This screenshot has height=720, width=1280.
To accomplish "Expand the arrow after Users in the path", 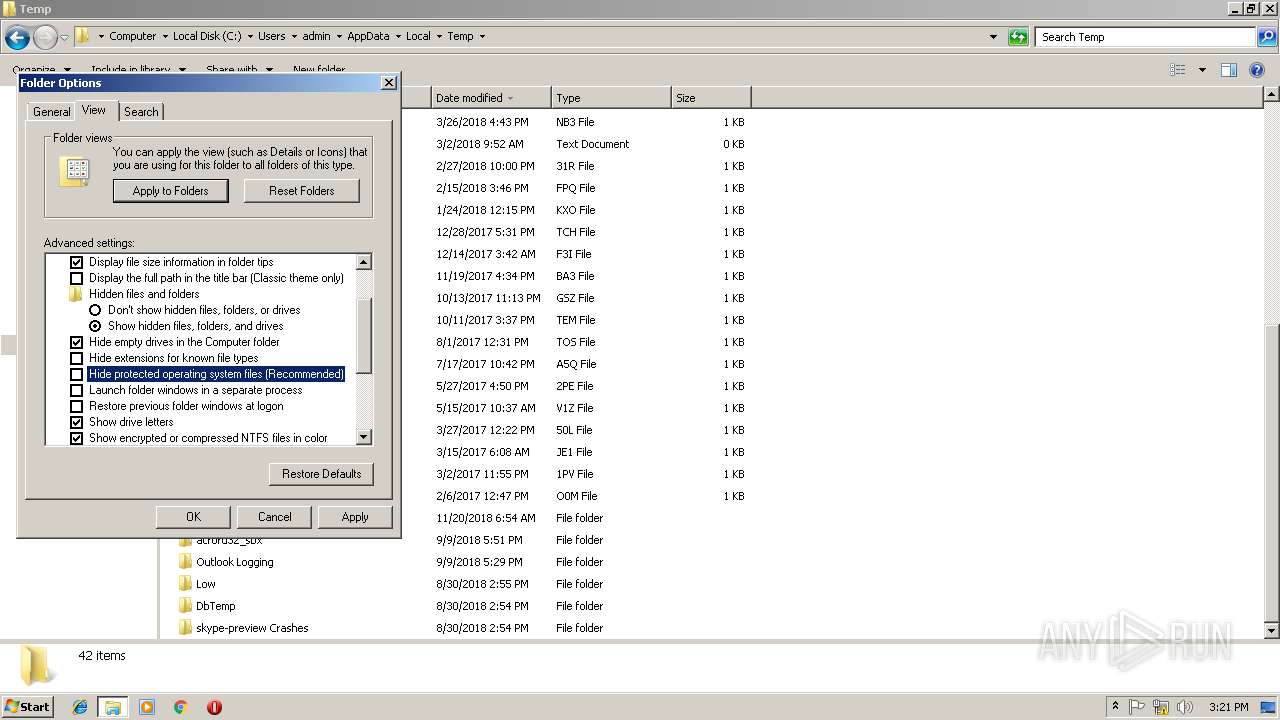I will tap(294, 36).
